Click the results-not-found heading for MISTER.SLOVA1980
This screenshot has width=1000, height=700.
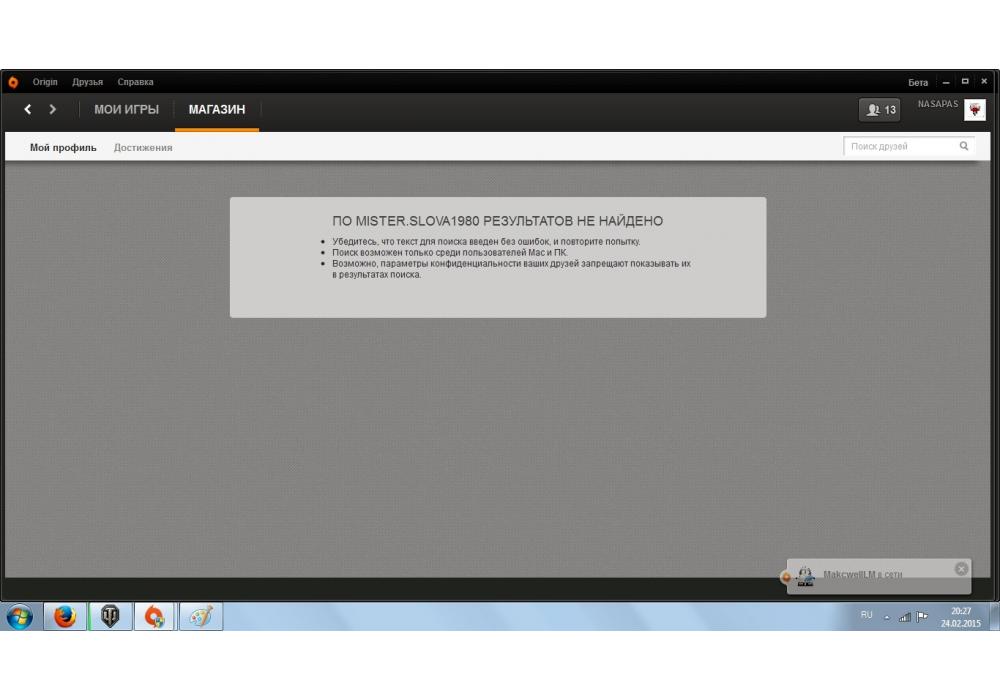[497, 221]
